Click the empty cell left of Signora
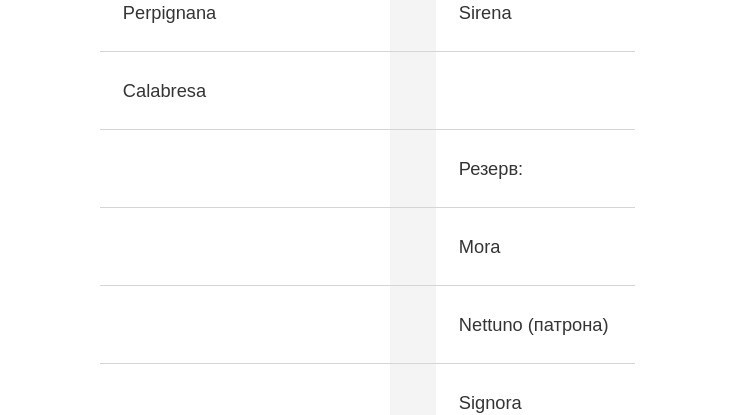The image size is (753, 415). [245, 390]
